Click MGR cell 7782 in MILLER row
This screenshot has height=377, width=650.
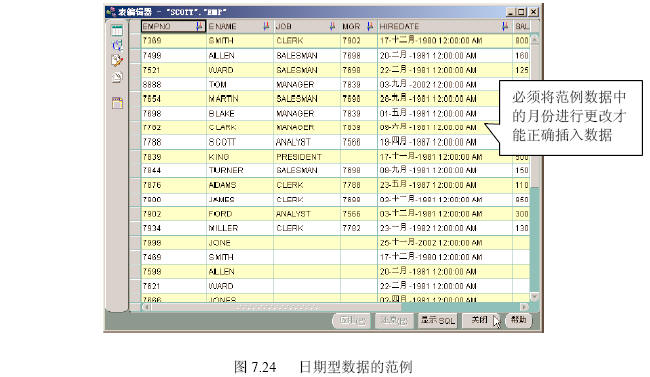359,228
